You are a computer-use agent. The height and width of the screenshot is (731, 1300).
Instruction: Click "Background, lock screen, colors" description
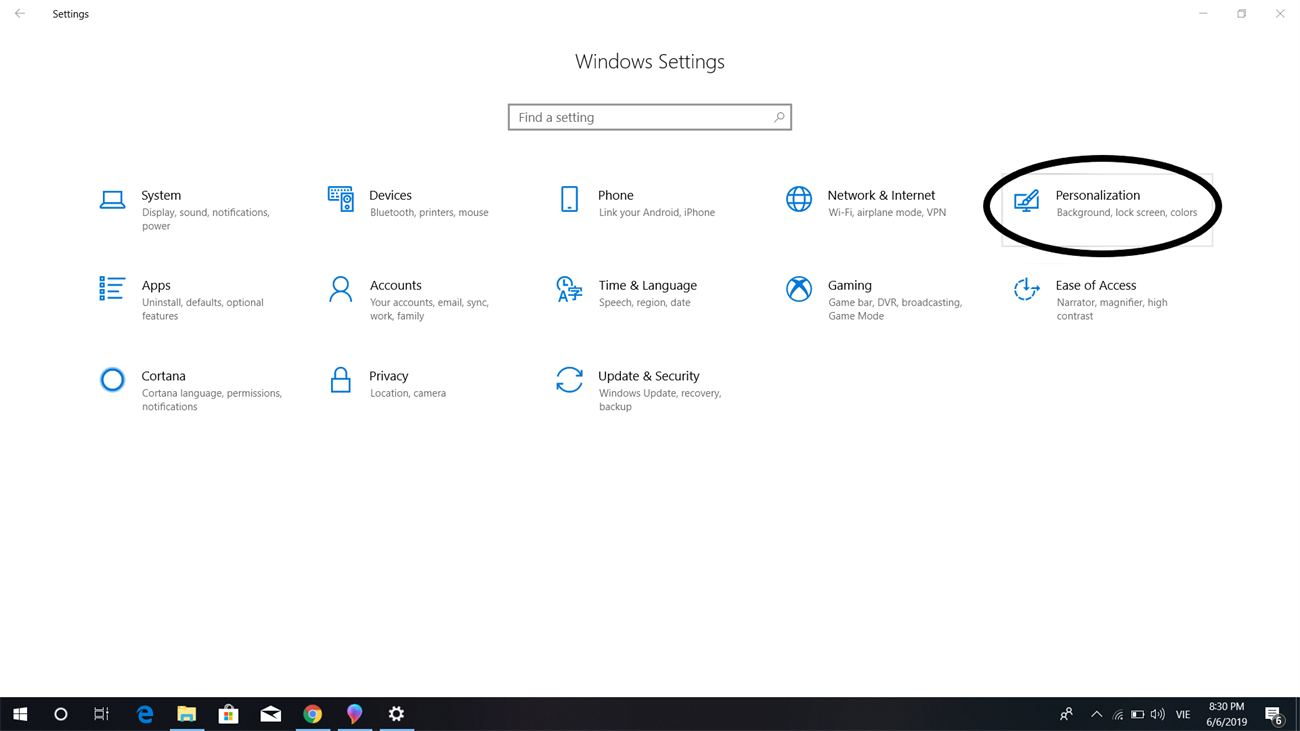coord(1127,213)
